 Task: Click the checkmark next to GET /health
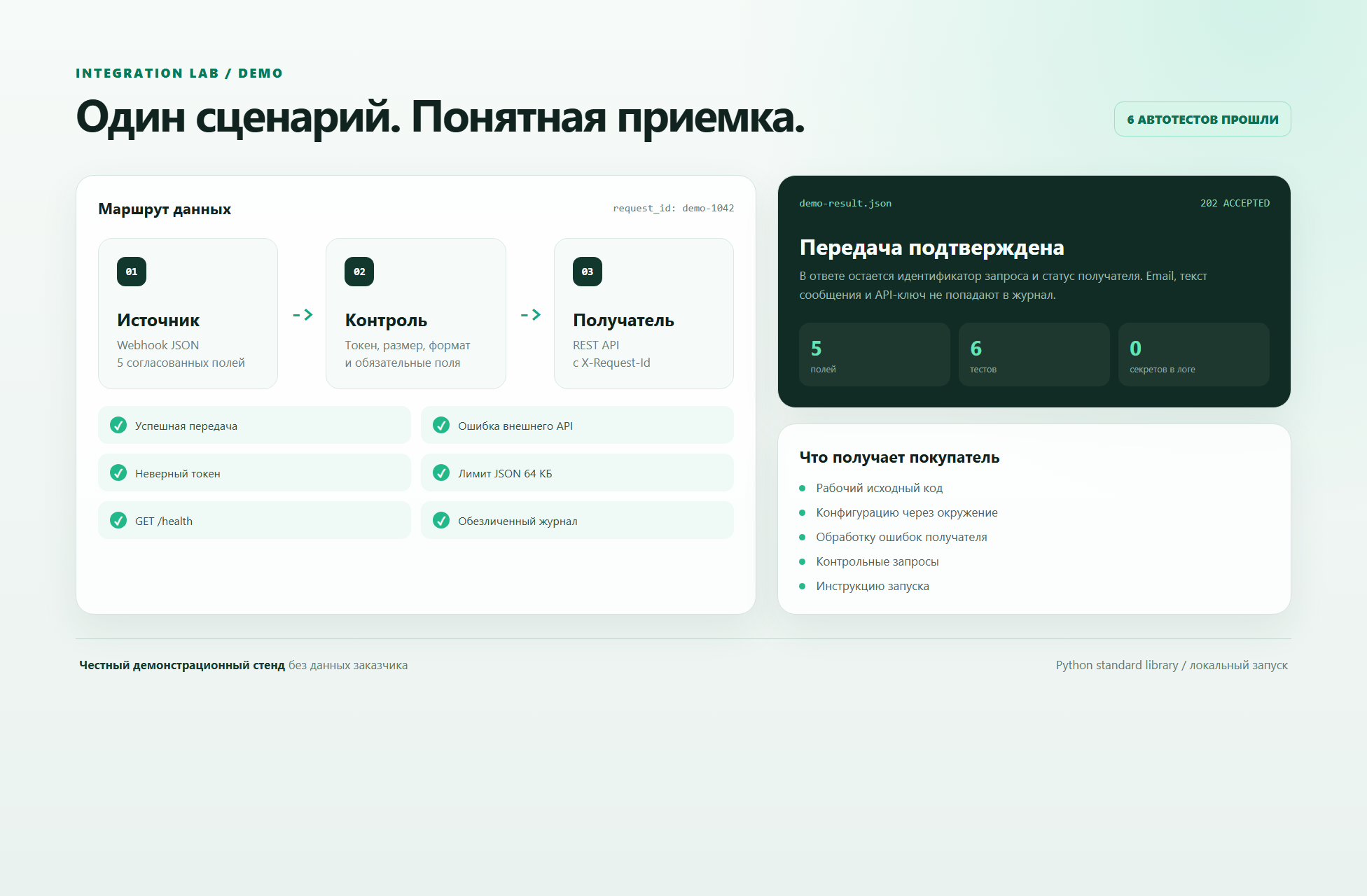coord(118,520)
